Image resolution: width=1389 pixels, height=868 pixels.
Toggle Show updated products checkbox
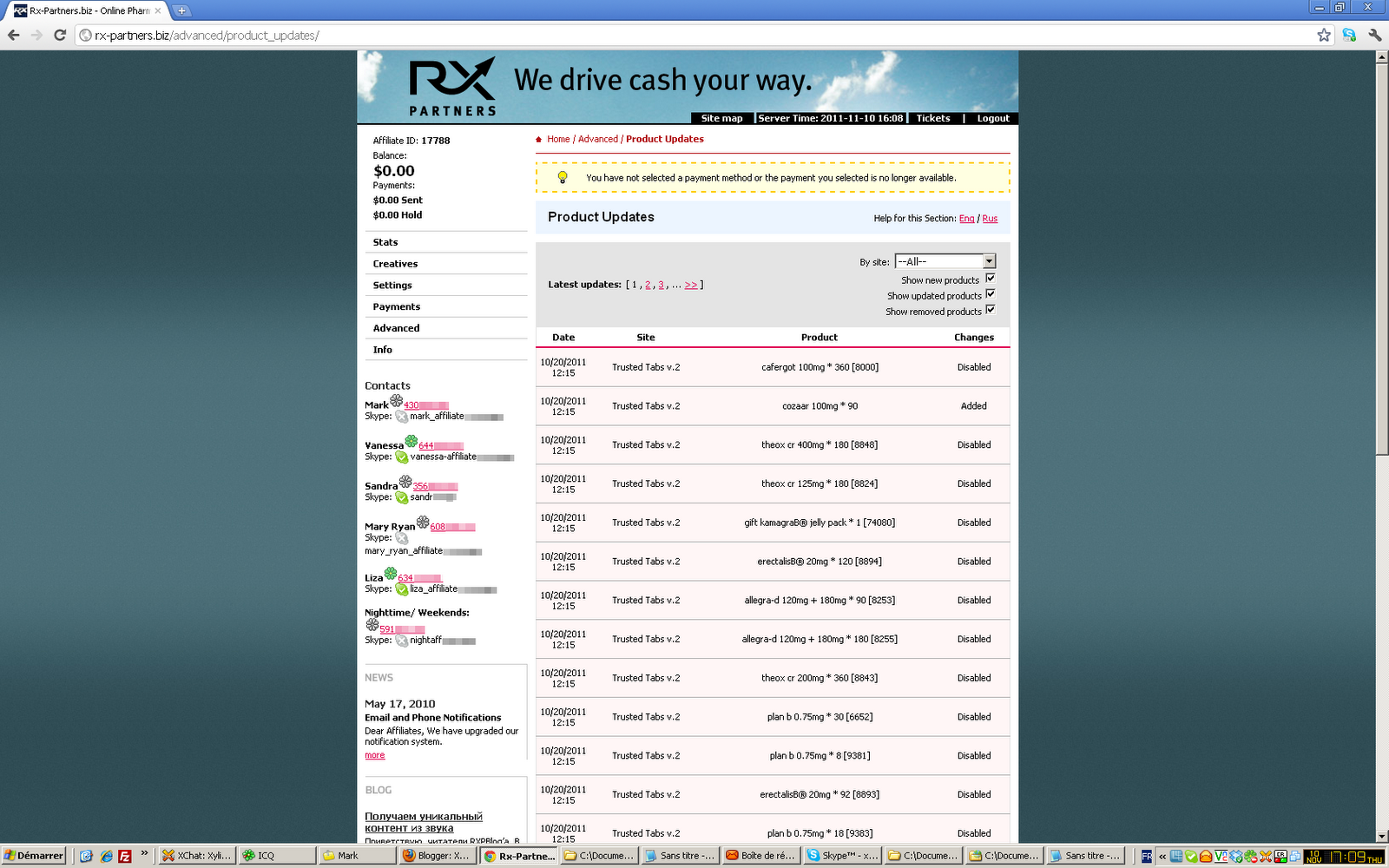990,294
